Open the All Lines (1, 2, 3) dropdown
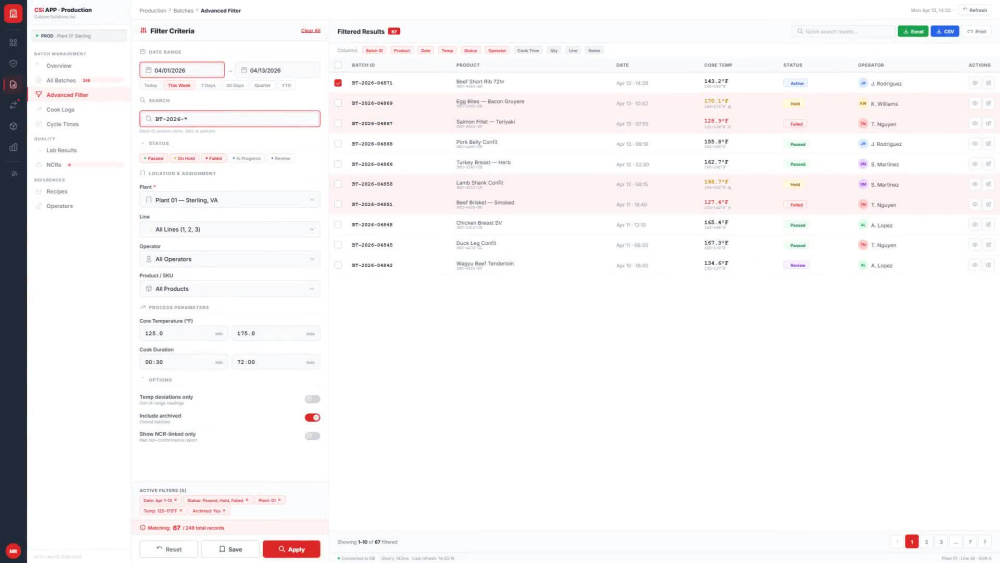Viewport: 1000px width, 563px height. pos(230,230)
